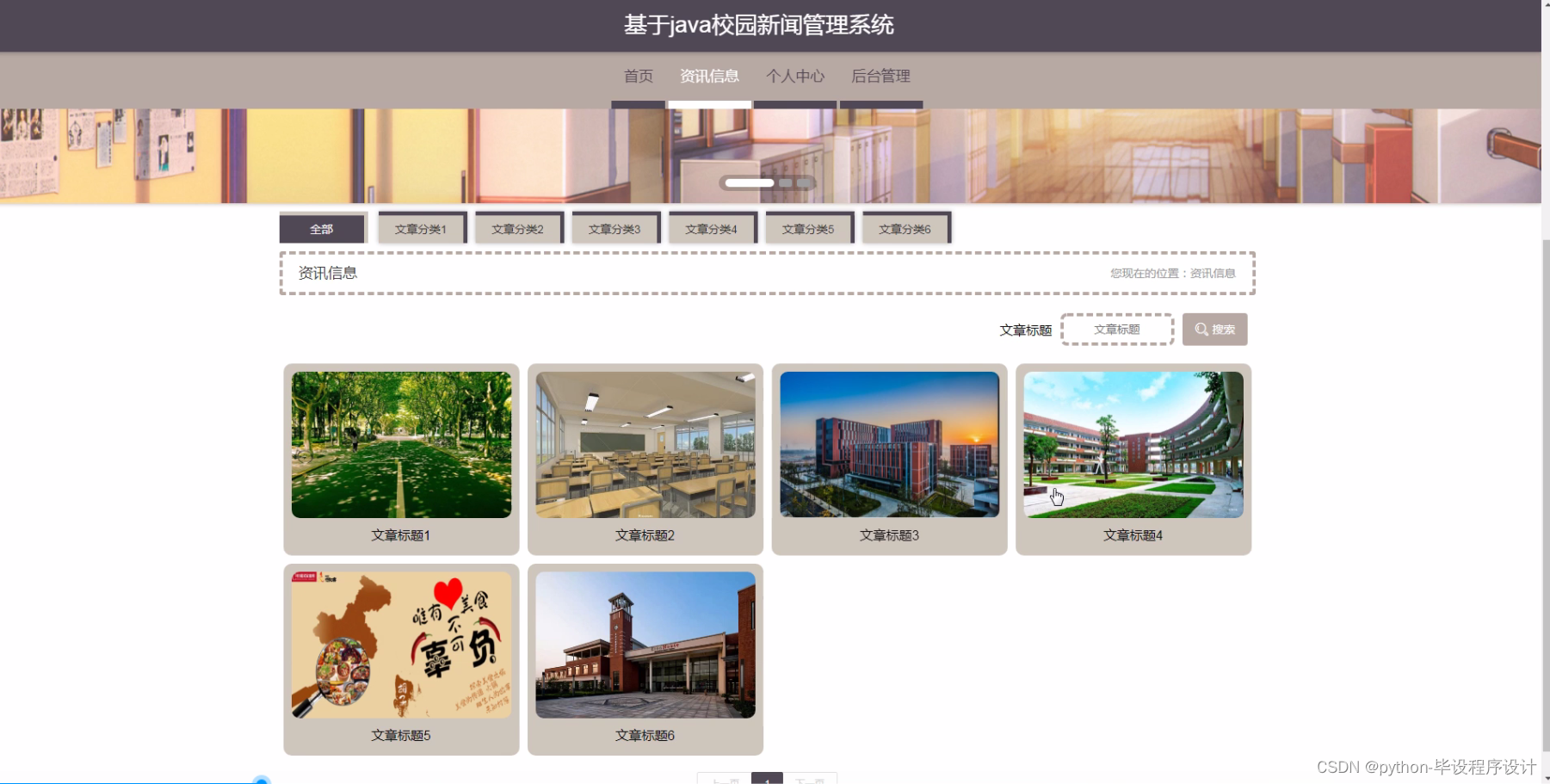Switch to the 资讯信息 tab
Image resolution: width=1550 pixels, height=784 pixels.
[x=708, y=77]
